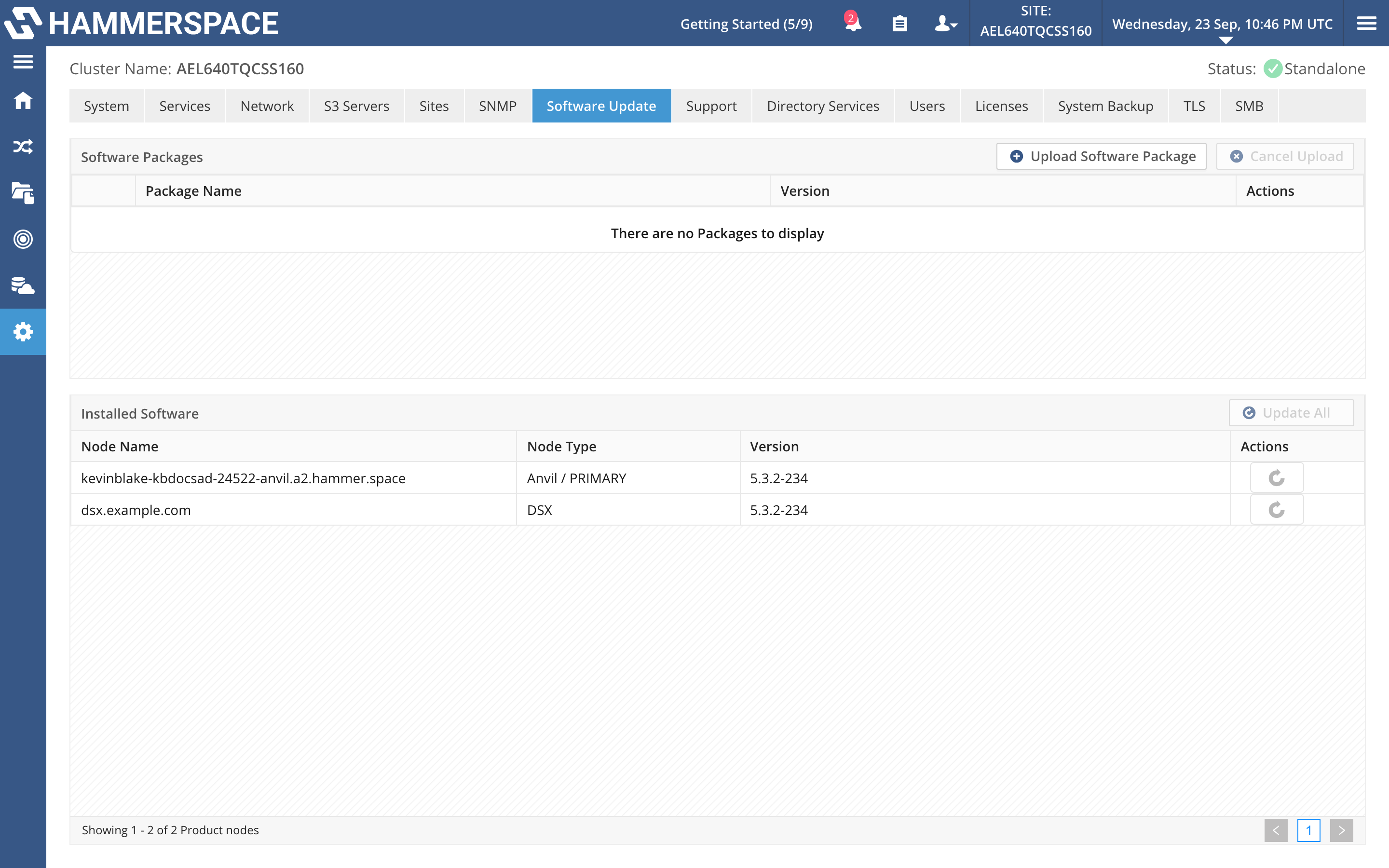Open the Directory Services tab
The image size is (1389, 868).
point(823,106)
